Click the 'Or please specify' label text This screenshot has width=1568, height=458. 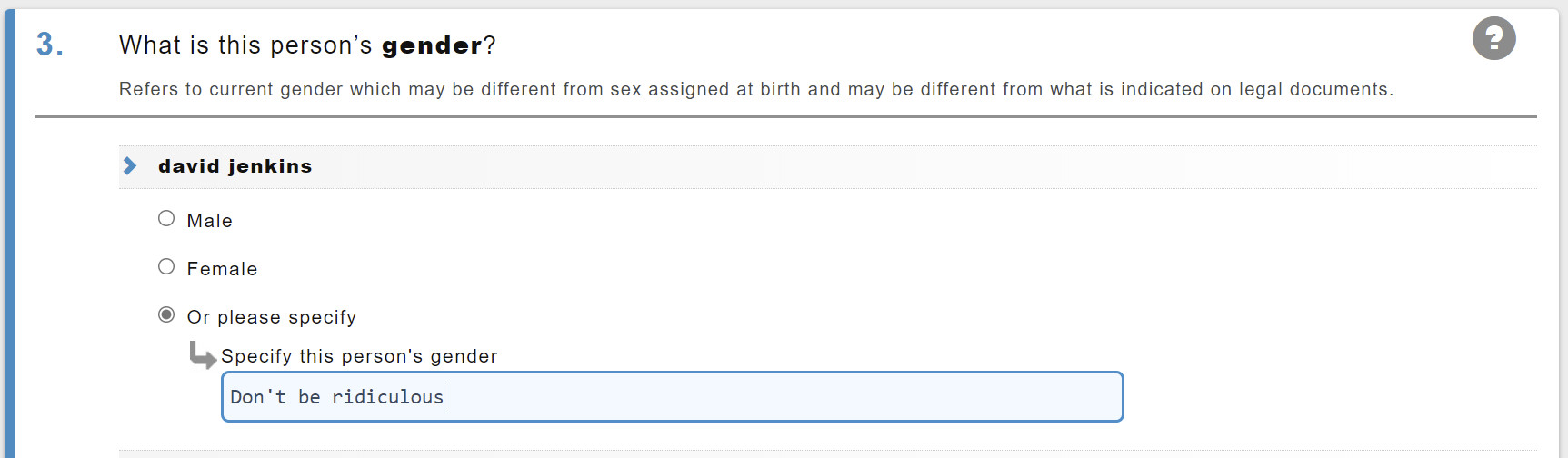point(272,317)
